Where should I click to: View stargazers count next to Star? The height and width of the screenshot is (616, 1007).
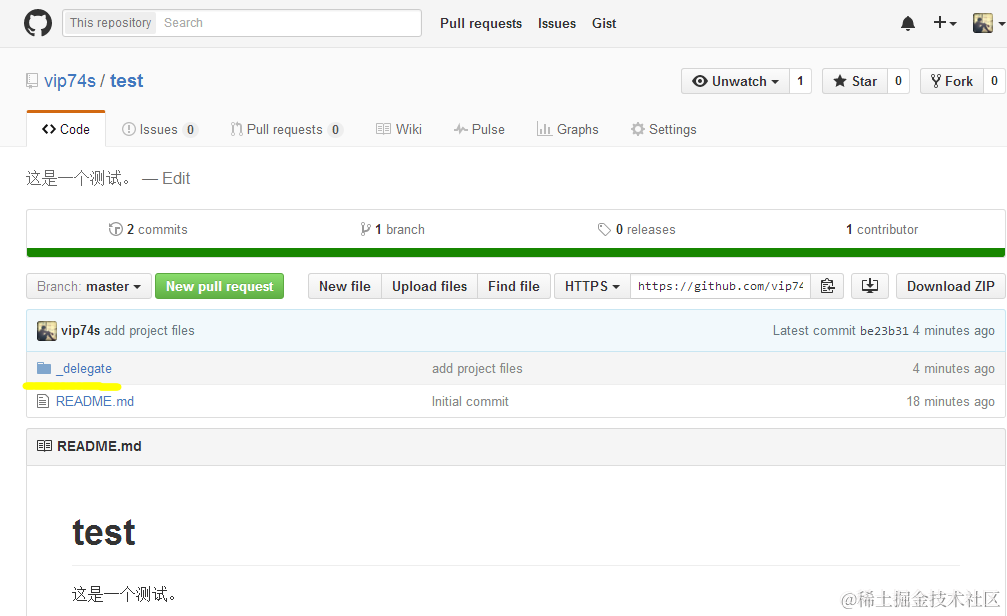point(898,82)
